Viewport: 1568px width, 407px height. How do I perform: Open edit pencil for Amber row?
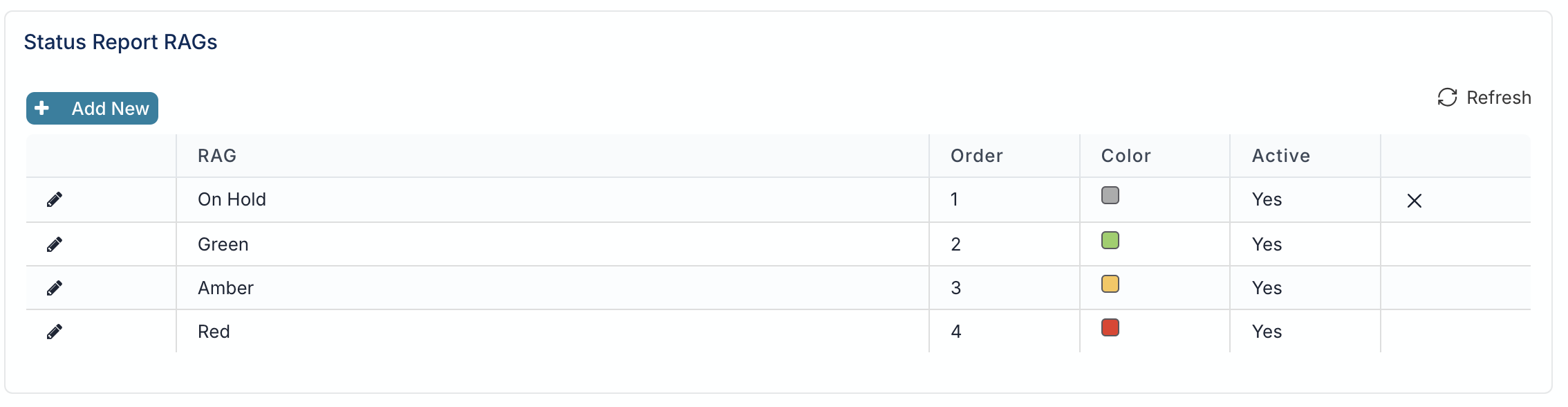coord(55,288)
